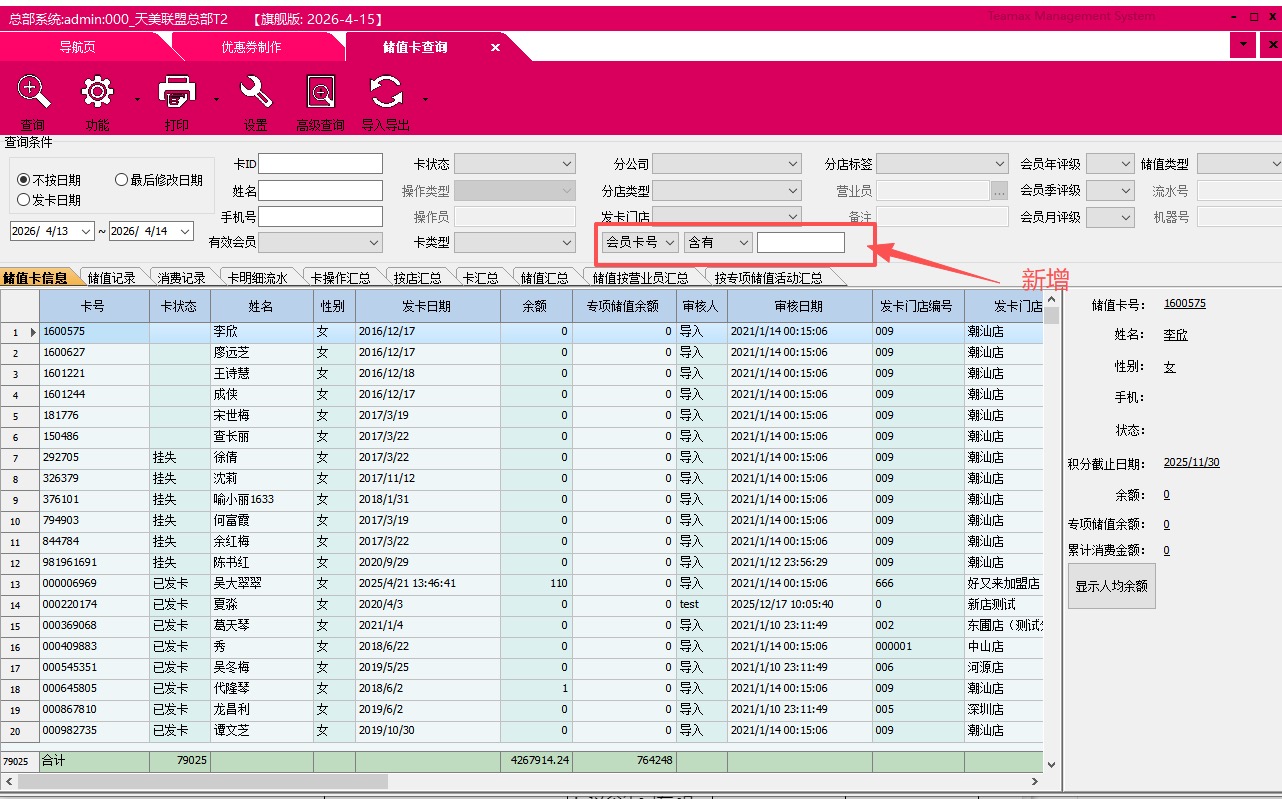The width and height of the screenshot is (1282, 799).
Task: Expand the 分公司 dropdown list
Action: tap(793, 164)
